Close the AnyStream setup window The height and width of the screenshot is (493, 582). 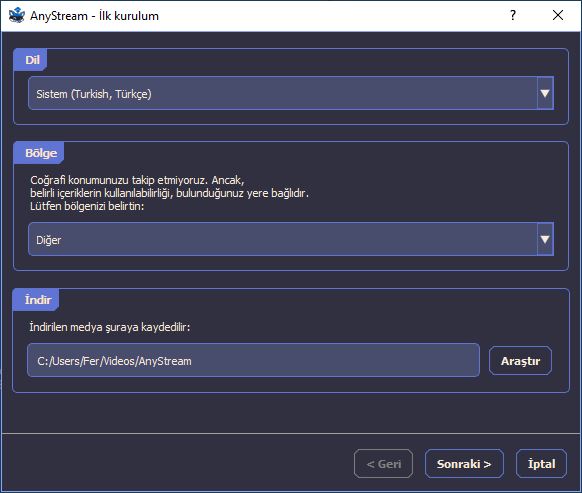pos(558,15)
